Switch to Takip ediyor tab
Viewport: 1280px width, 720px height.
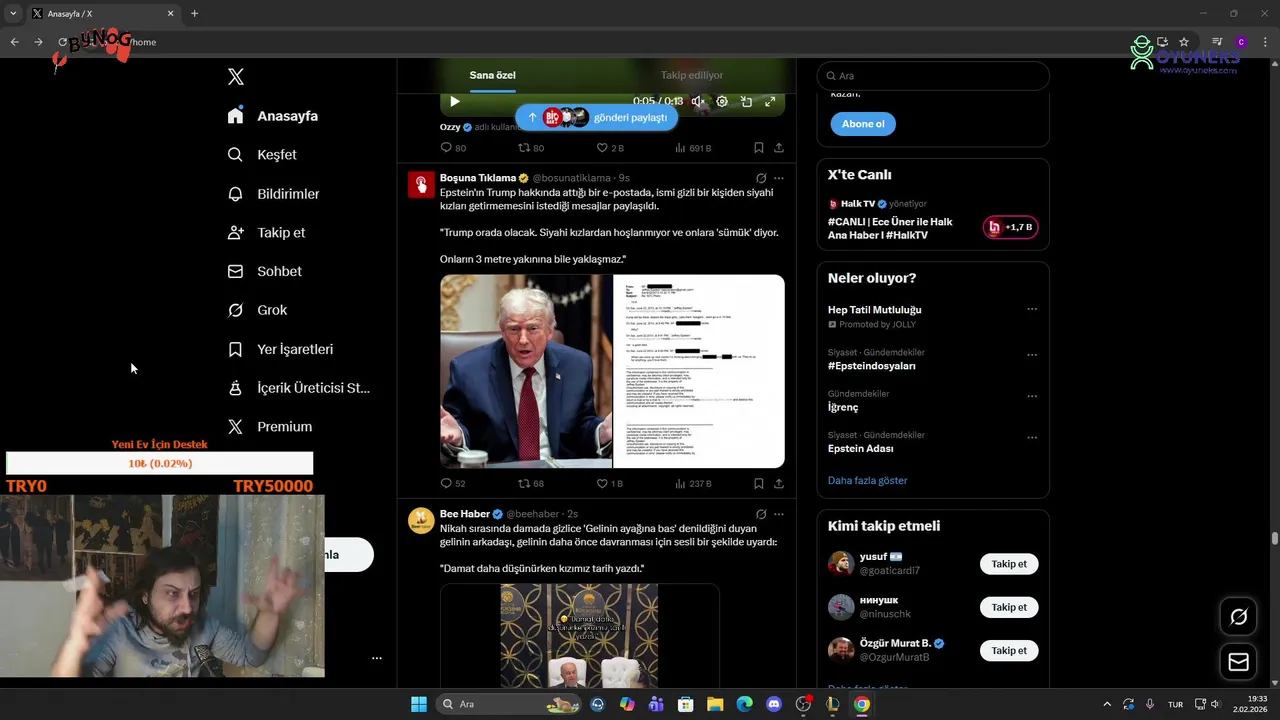click(x=692, y=75)
